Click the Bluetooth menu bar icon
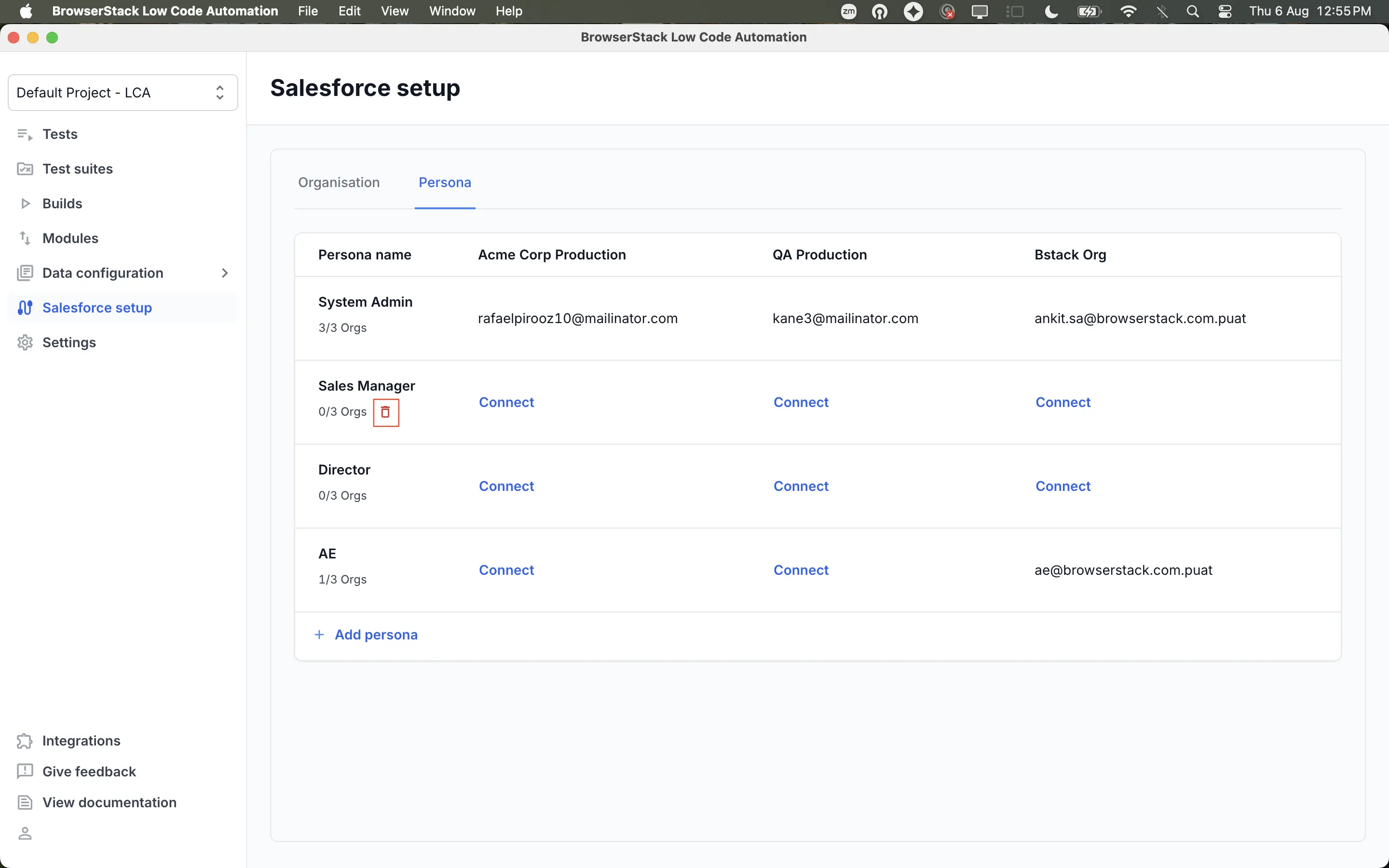Image resolution: width=1389 pixels, height=868 pixels. 1162,12
